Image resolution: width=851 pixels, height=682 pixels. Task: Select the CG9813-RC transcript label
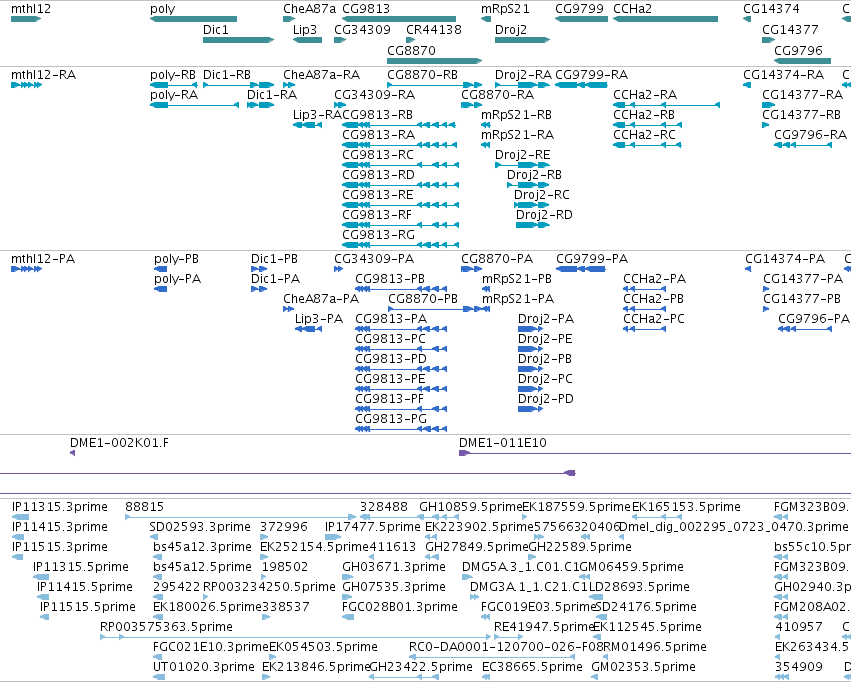coord(378,155)
